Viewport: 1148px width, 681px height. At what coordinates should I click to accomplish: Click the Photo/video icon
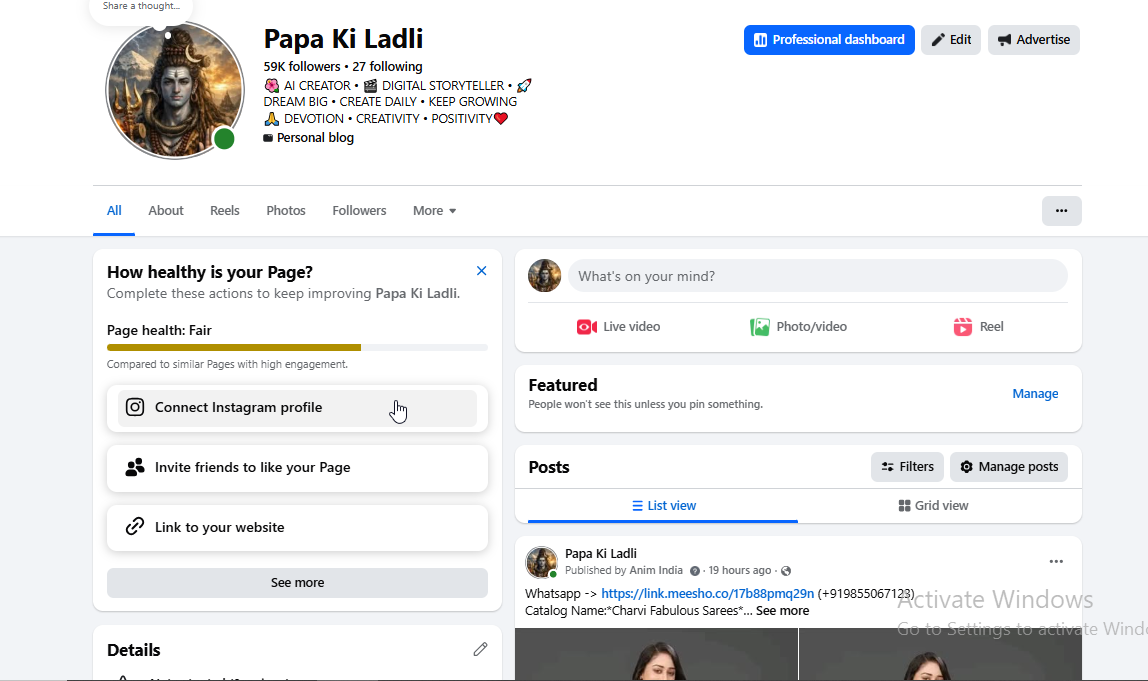click(760, 327)
